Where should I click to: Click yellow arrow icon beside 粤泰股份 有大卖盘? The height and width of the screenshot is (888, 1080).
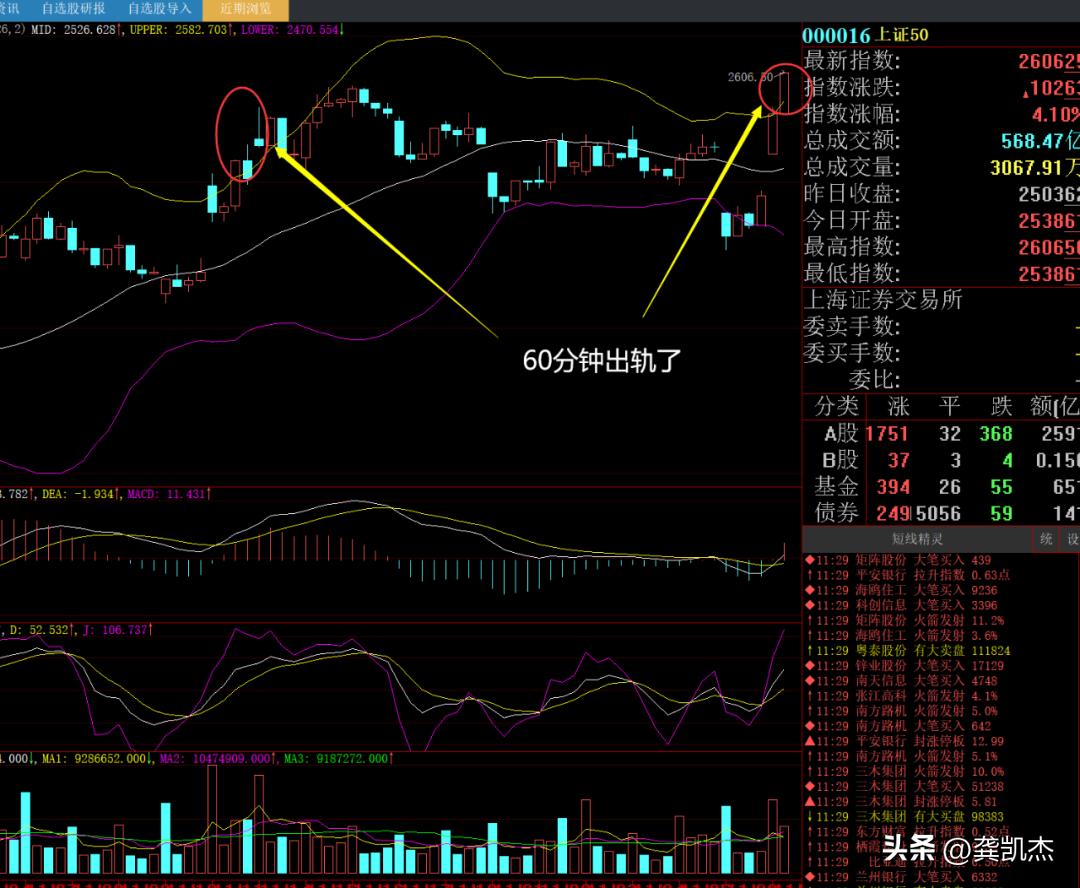809,650
